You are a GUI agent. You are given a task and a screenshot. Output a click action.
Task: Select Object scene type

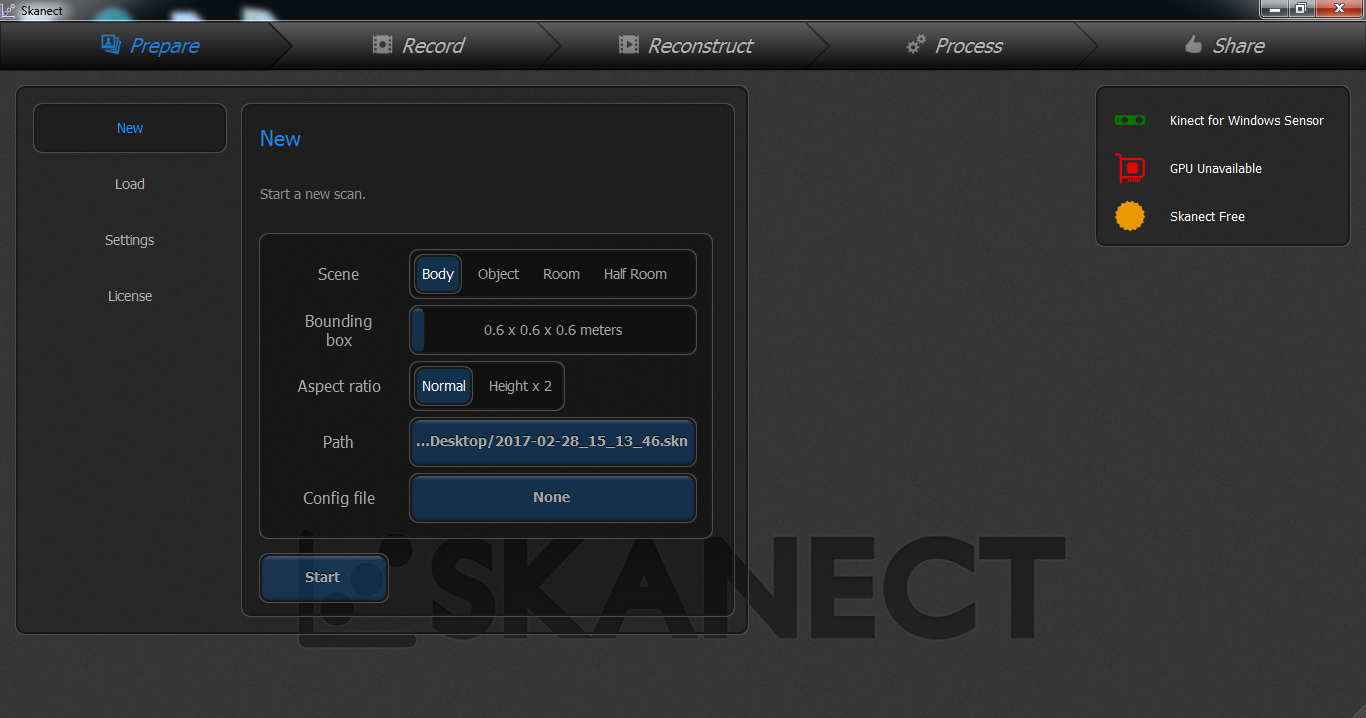(x=498, y=274)
